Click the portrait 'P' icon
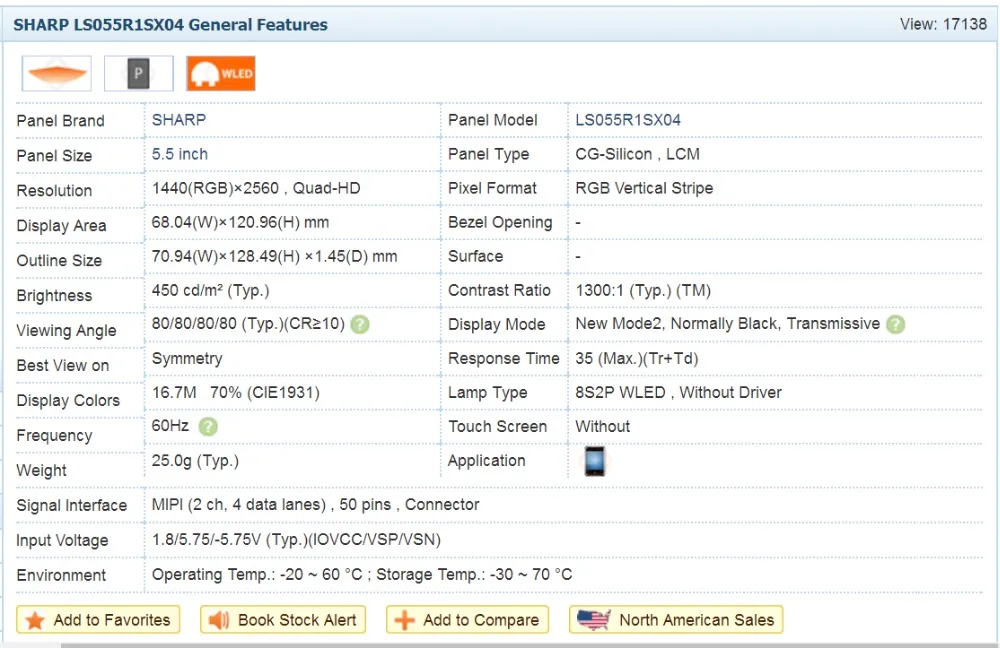 point(138,73)
